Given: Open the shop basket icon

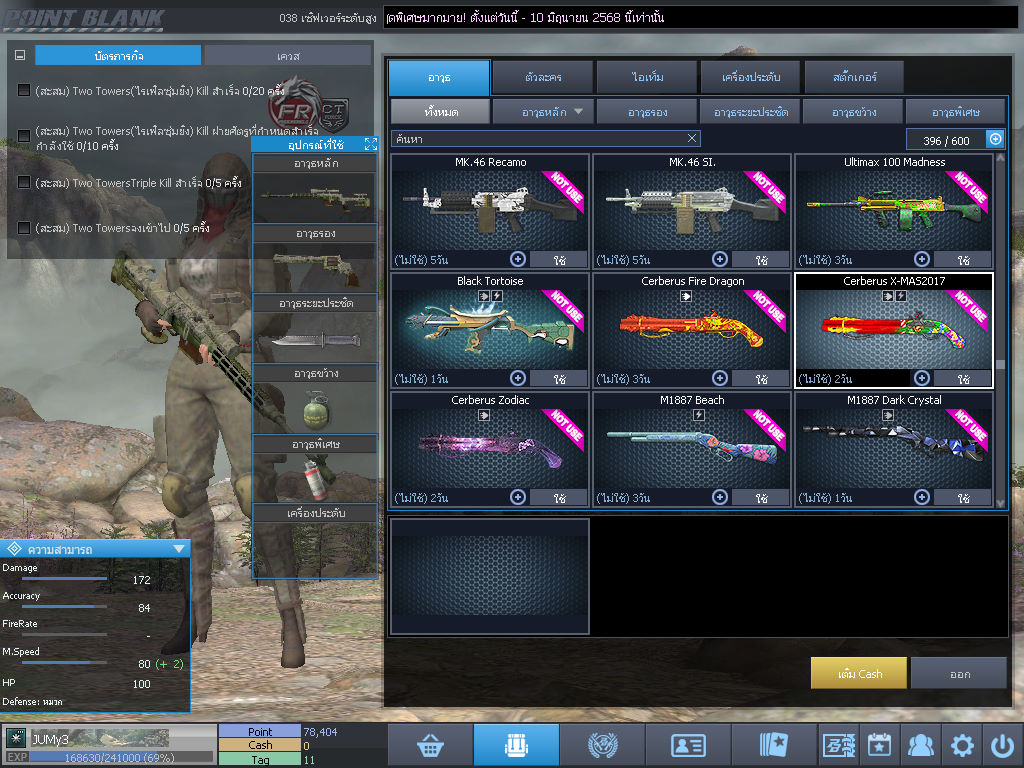Looking at the screenshot, I should 430,745.
